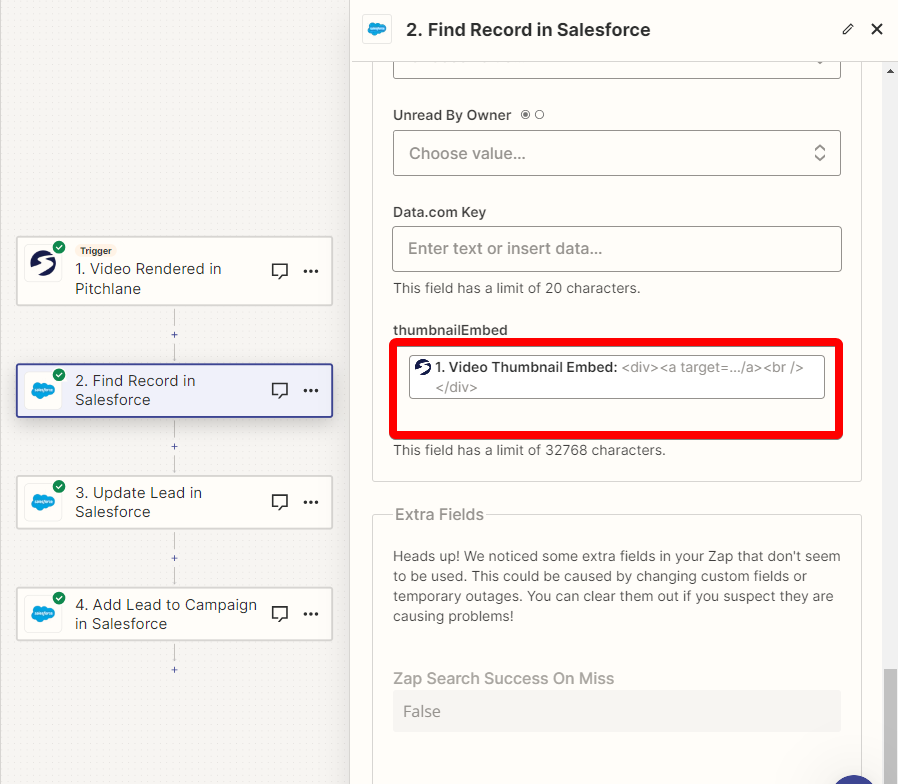Open the Unread By Owner value dropdown
Image resolution: width=898 pixels, height=784 pixels.
click(617, 153)
